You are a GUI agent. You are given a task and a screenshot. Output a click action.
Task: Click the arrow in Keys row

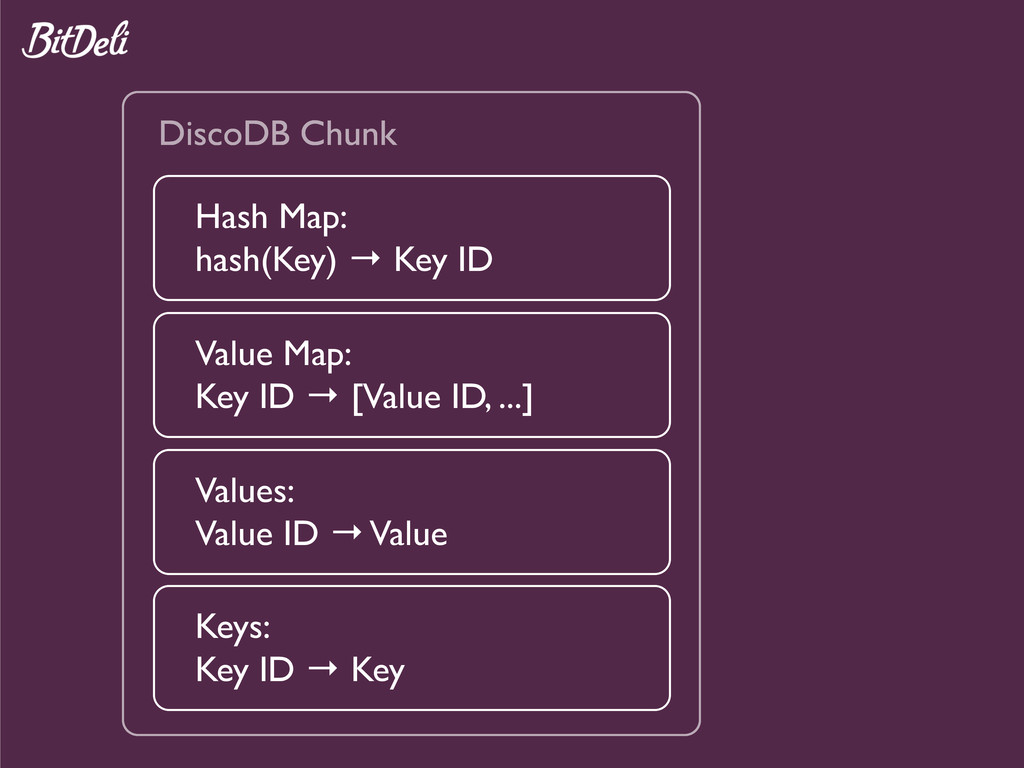point(323,668)
